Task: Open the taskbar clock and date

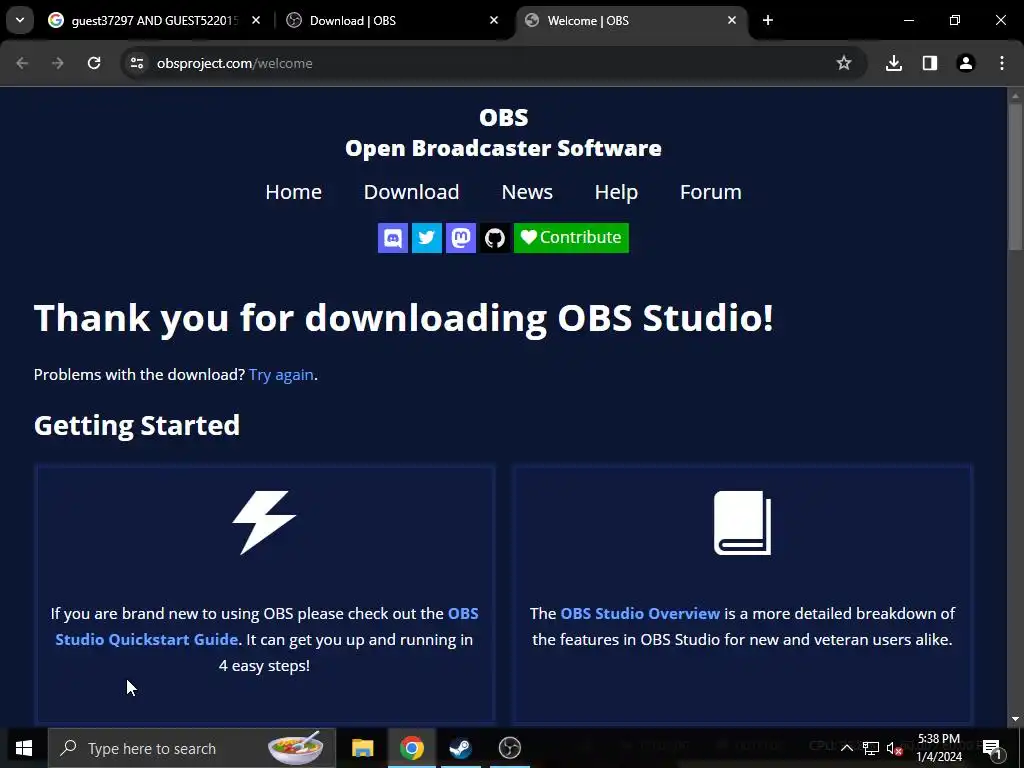Action: tap(939, 748)
